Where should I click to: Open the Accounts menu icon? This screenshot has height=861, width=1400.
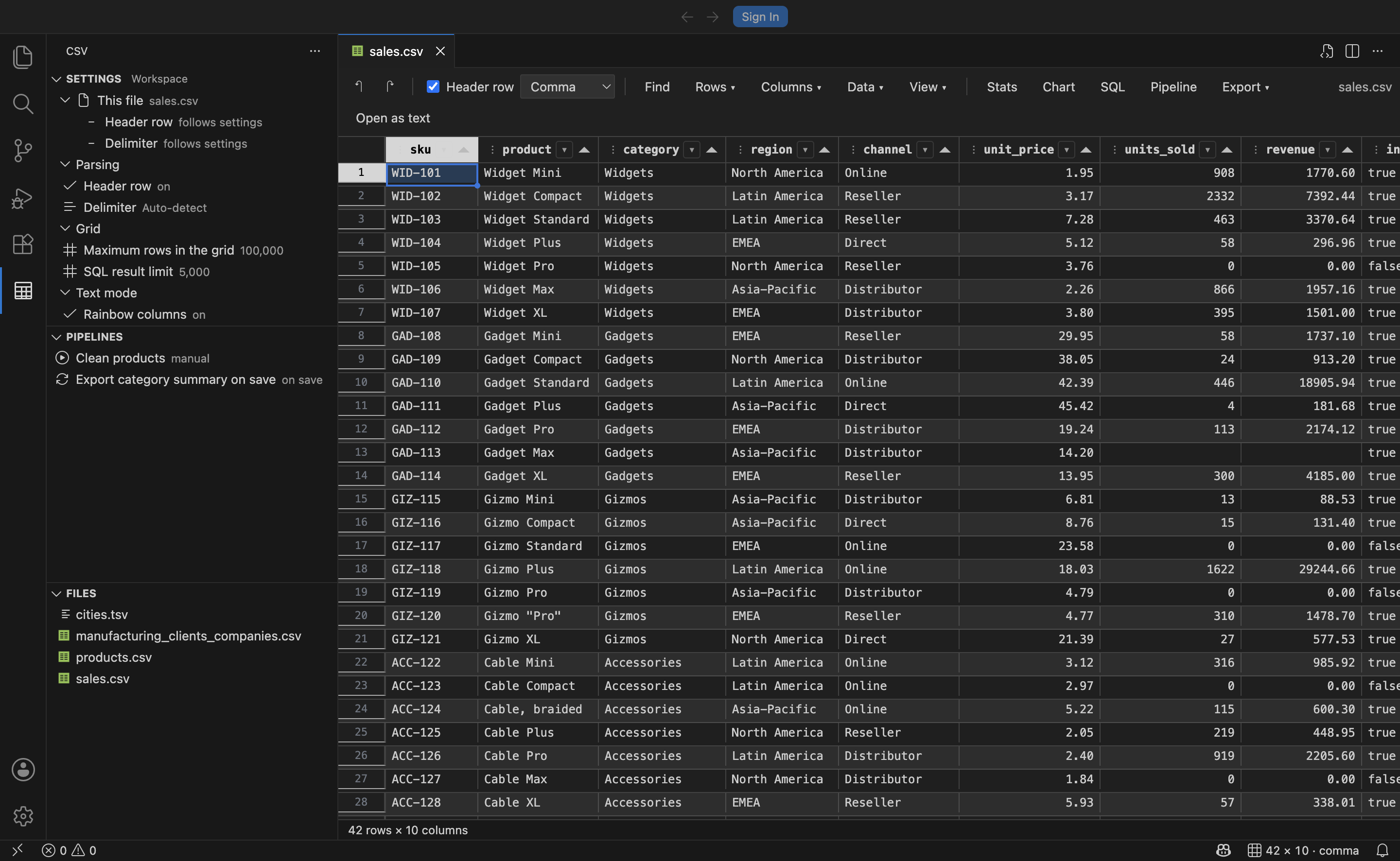pos(23,769)
